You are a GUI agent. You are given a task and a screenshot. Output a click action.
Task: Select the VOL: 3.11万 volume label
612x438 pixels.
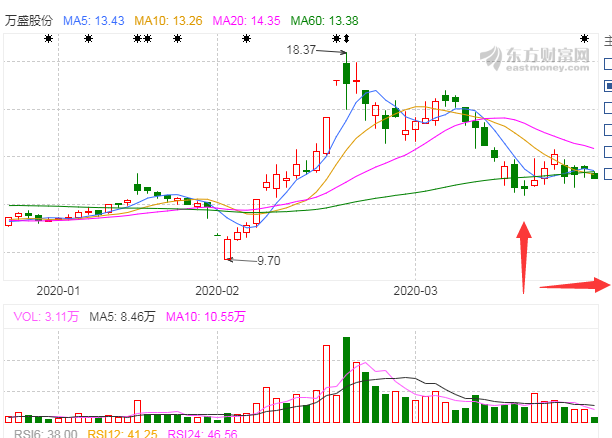pyautogui.click(x=46, y=317)
